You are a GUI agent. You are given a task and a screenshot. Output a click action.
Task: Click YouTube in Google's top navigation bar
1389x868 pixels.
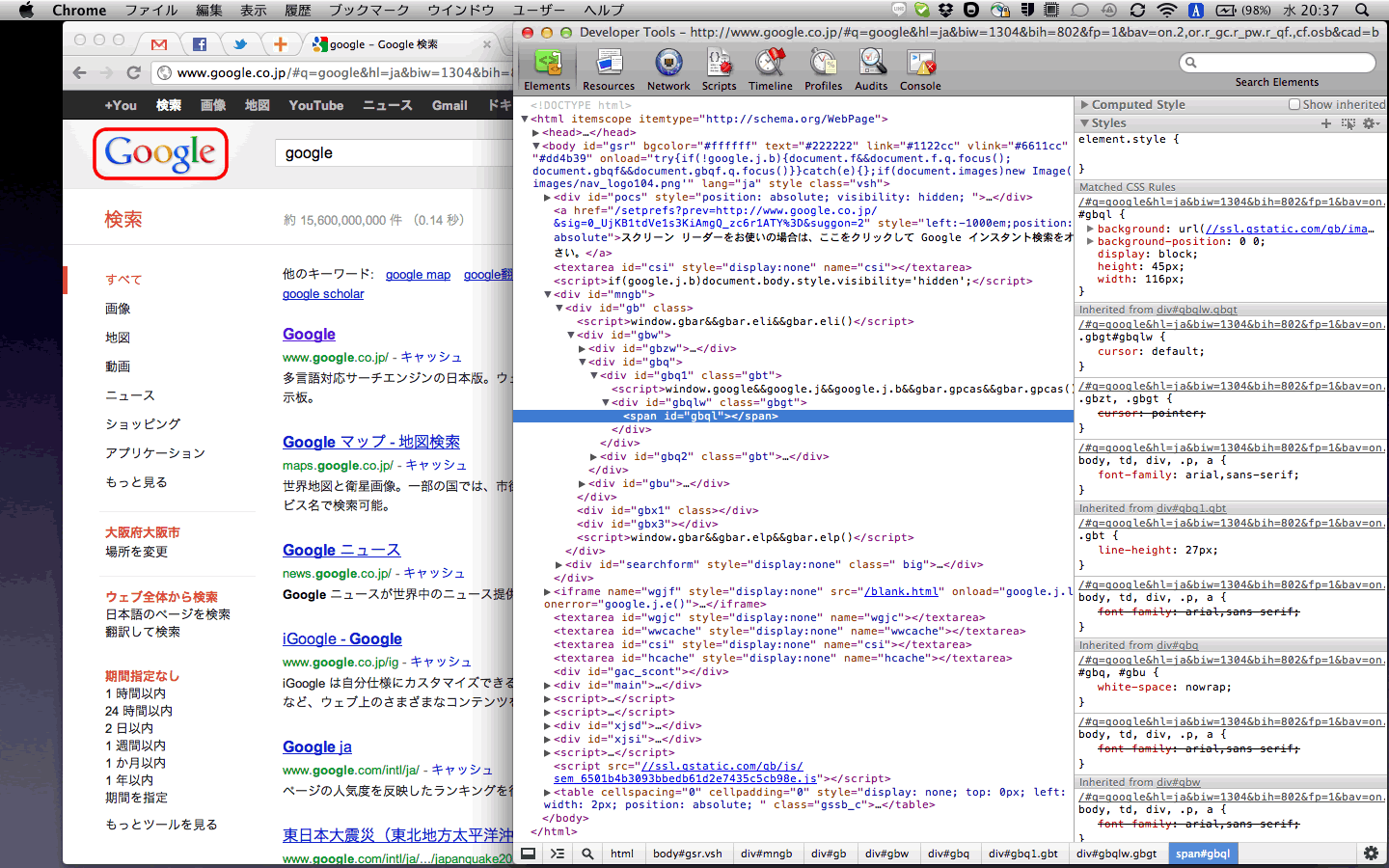click(316, 105)
